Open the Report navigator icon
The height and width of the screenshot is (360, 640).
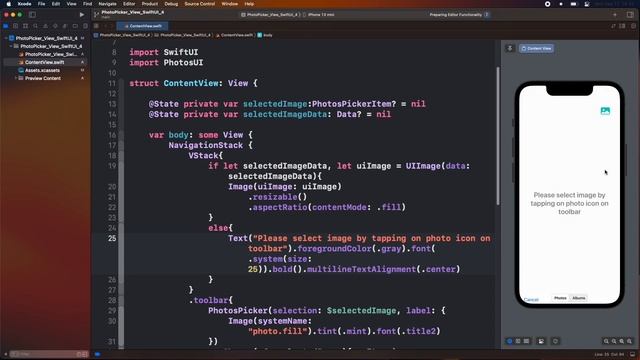[85, 26]
